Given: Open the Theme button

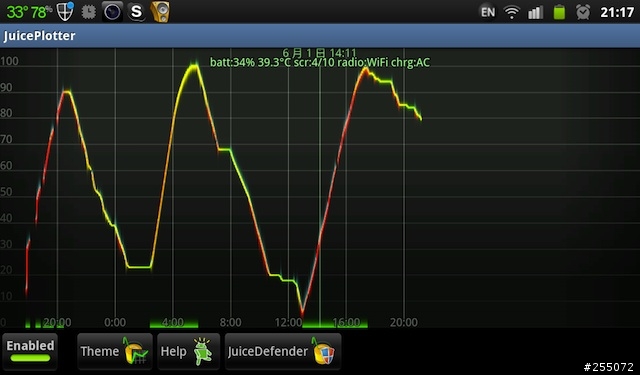Looking at the screenshot, I should 115,351.
